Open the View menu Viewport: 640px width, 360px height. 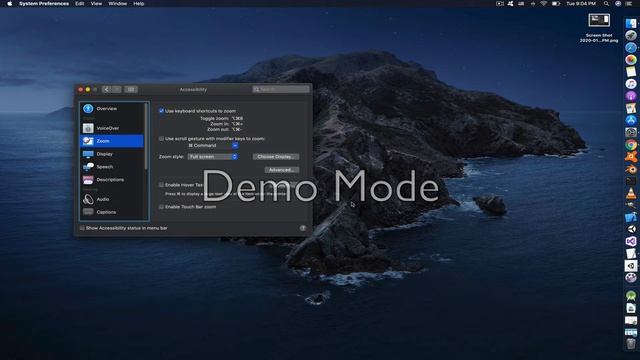(x=96, y=4)
